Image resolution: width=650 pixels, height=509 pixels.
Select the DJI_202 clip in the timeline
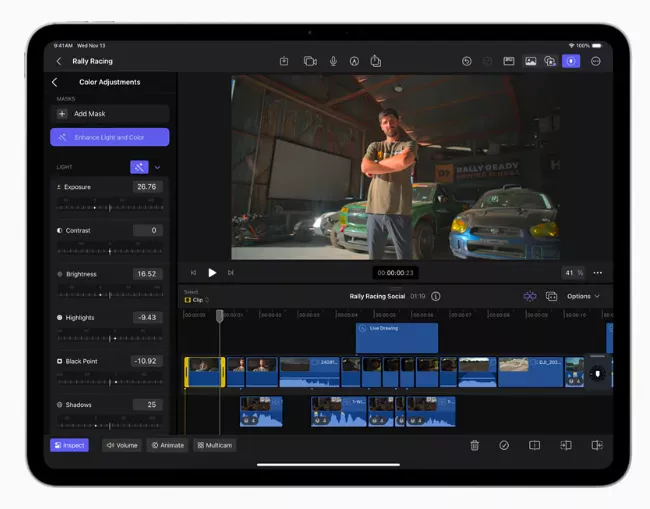click(x=531, y=372)
